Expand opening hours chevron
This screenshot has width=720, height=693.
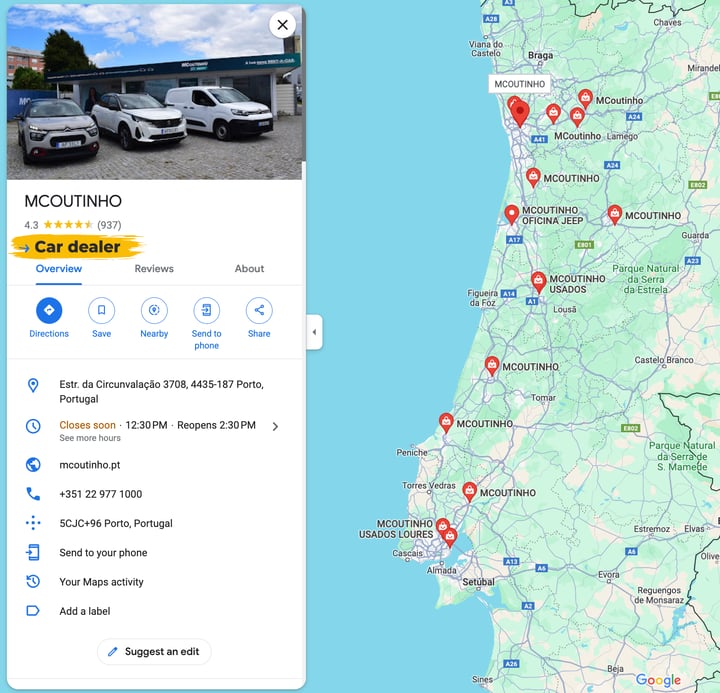275,427
